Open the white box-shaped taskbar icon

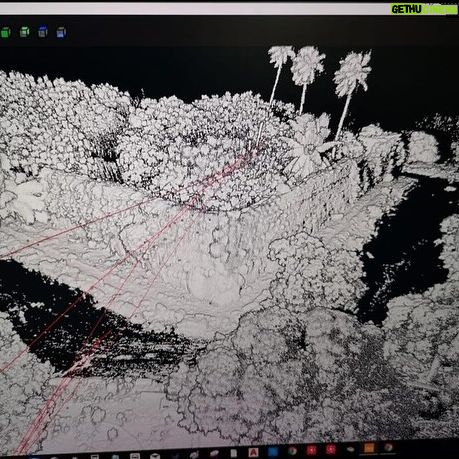[x=155, y=456]
